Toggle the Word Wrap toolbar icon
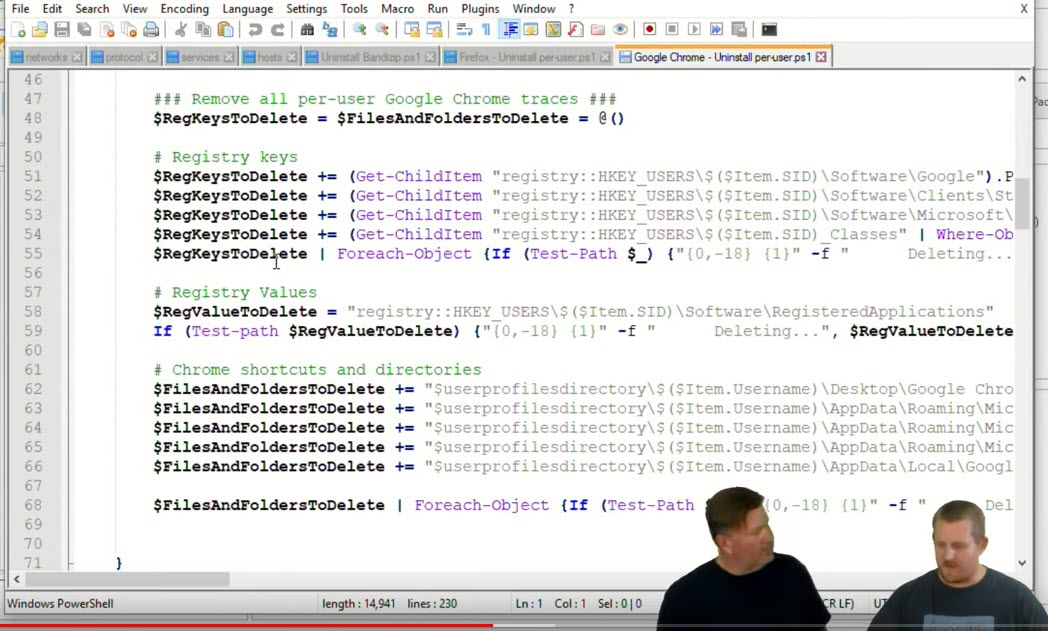This screenshot has width=1048, height=631. coord(464,29)
